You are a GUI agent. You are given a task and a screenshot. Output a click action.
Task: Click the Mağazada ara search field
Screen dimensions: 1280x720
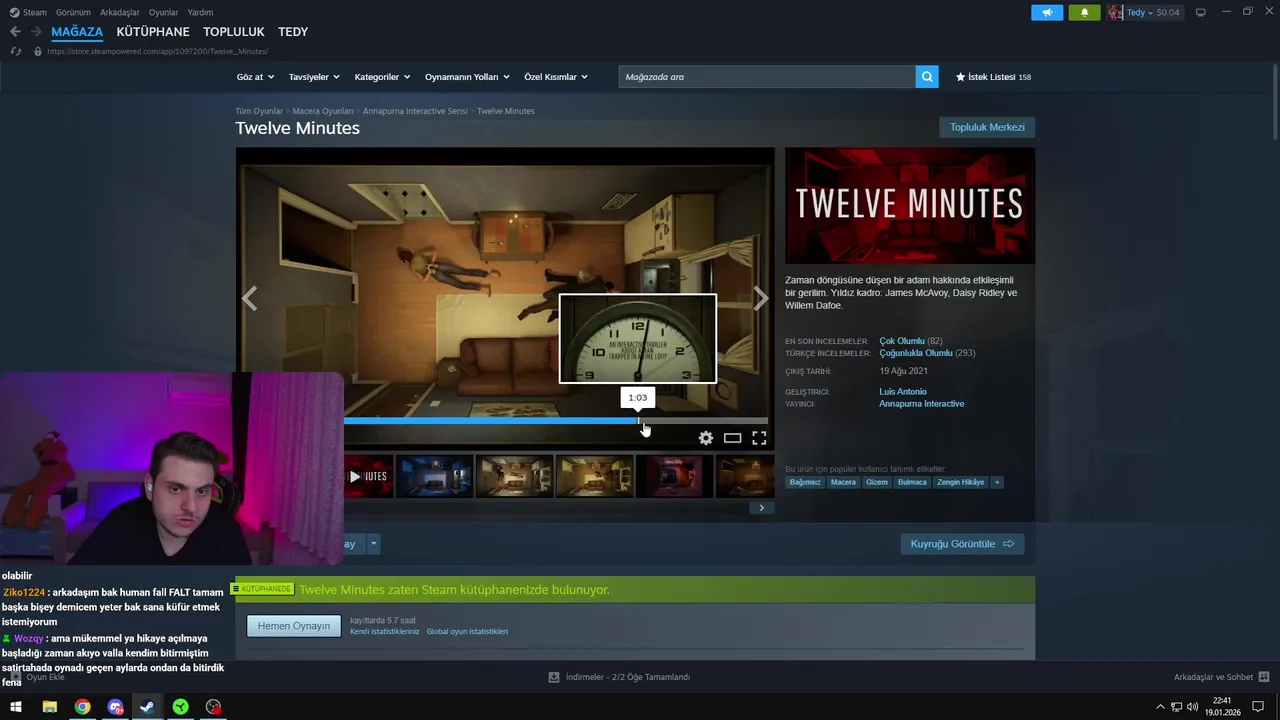click(767, 77)
